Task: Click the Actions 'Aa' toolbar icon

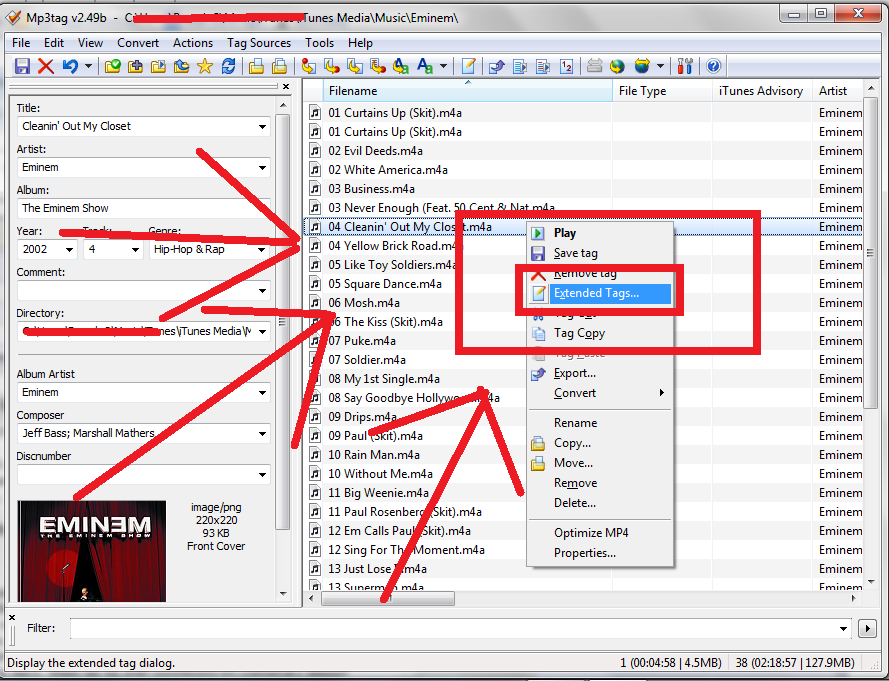Action: [x=401, y=66]
